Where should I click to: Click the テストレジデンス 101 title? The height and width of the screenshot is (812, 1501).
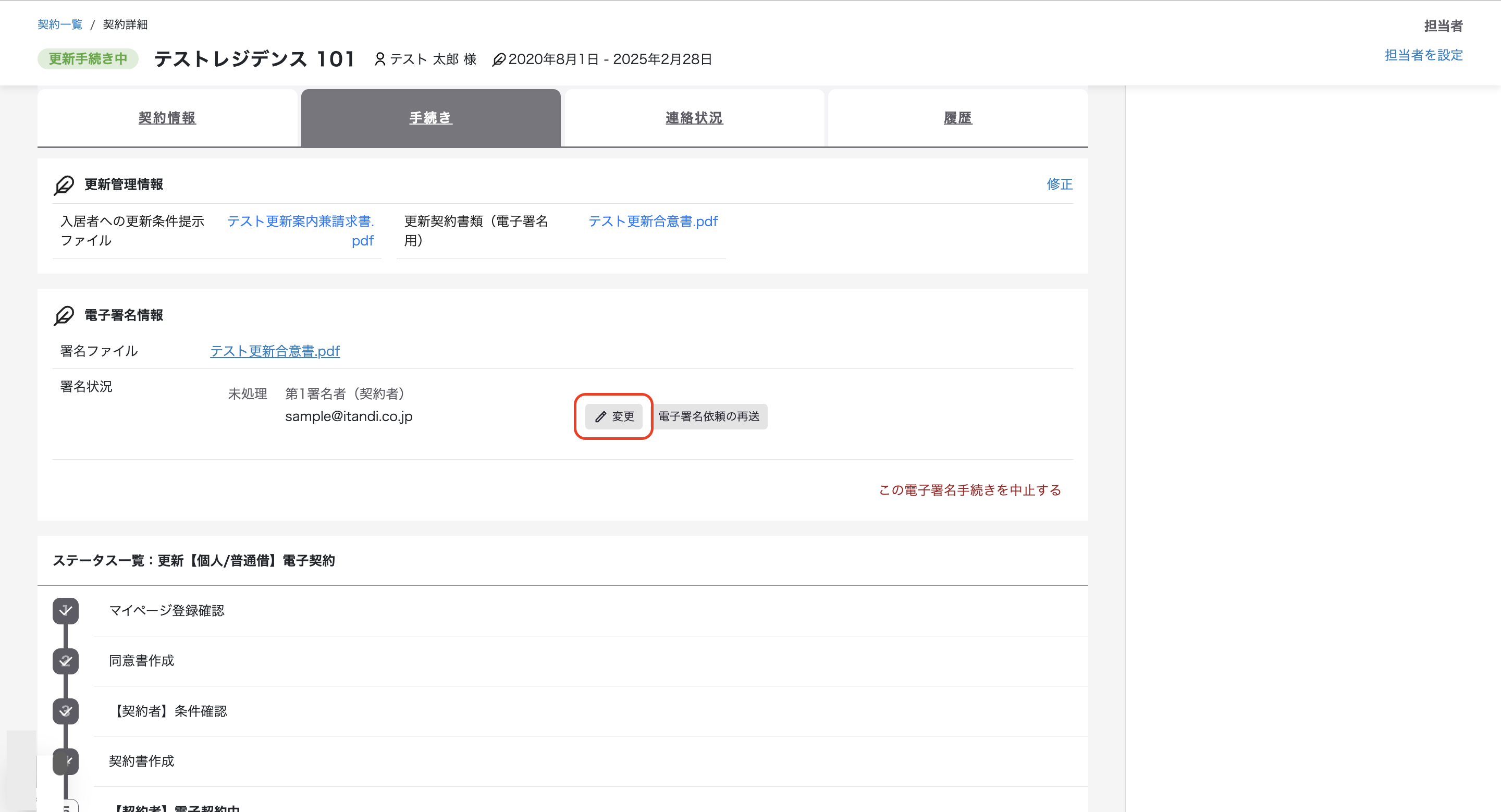pos(254,59)
